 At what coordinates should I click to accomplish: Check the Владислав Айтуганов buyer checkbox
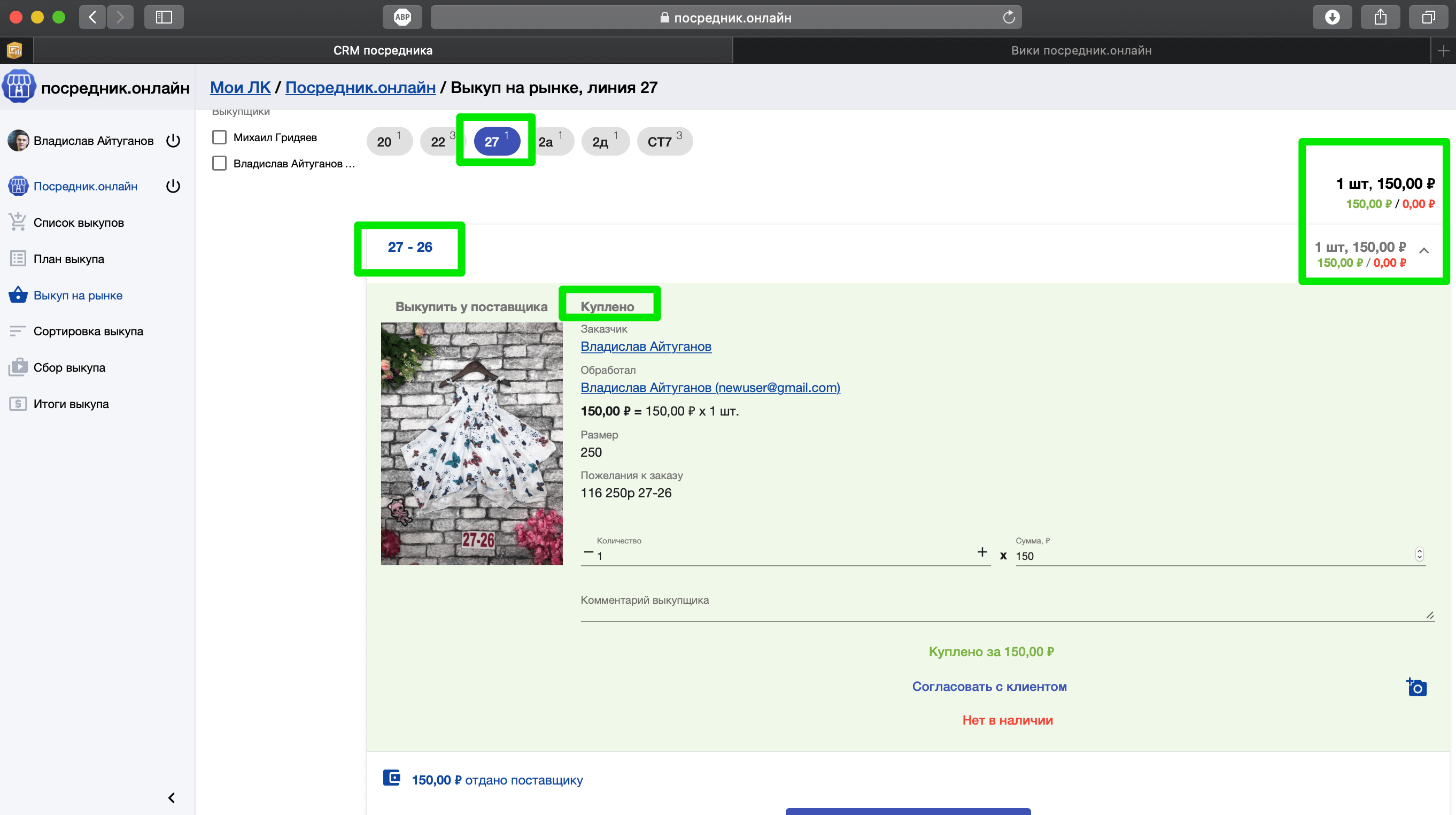[x=219, y=164]
